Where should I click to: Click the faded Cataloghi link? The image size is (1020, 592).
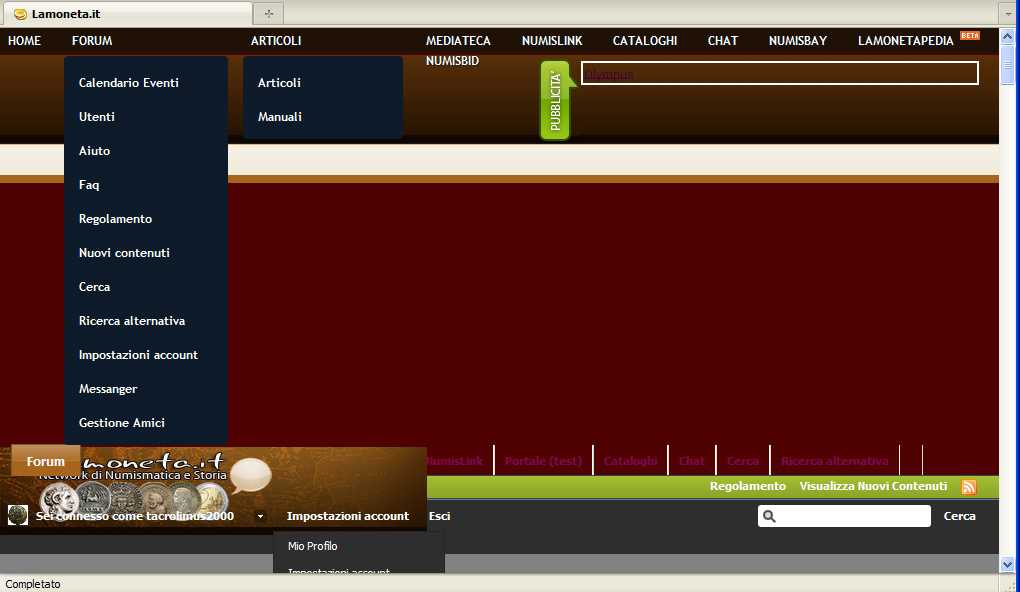click(630, 461)
